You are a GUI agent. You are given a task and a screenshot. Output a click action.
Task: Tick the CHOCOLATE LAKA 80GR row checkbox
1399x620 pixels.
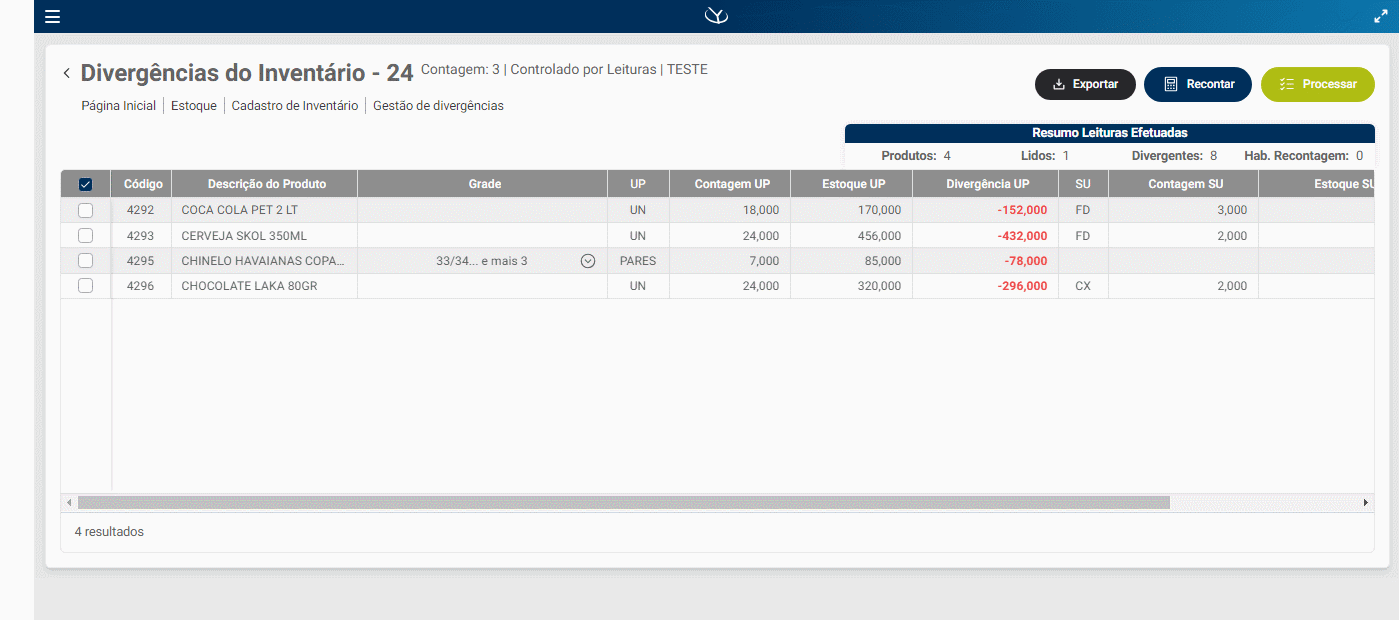pyautogui.click(x=85, y=286)
